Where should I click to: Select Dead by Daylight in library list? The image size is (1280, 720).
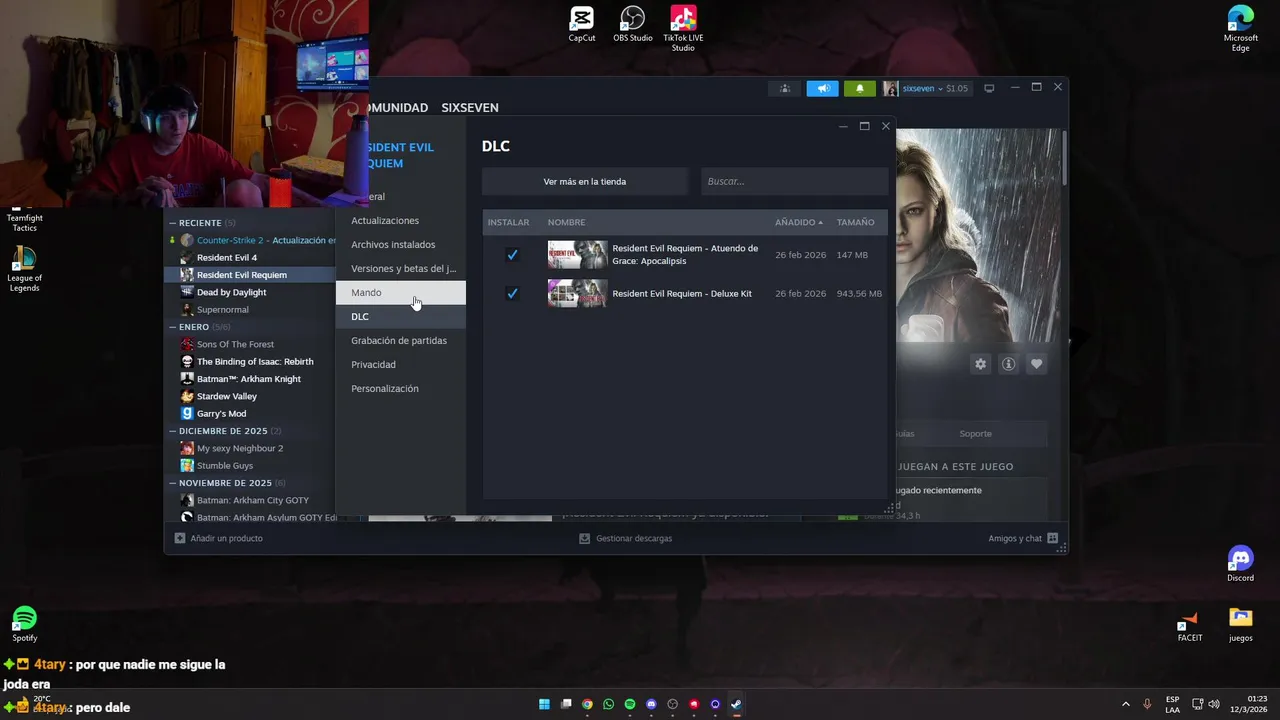[x=251, y=292]
